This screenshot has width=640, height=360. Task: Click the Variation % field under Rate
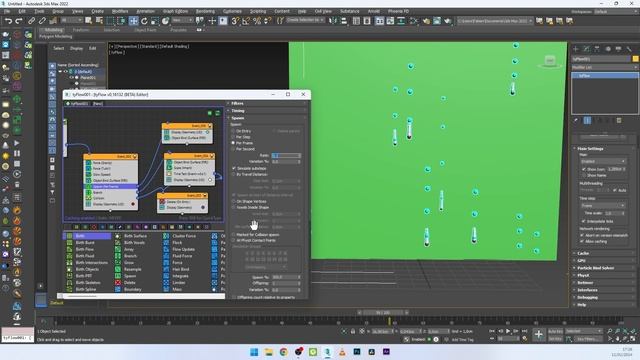[x=286, y=162]
